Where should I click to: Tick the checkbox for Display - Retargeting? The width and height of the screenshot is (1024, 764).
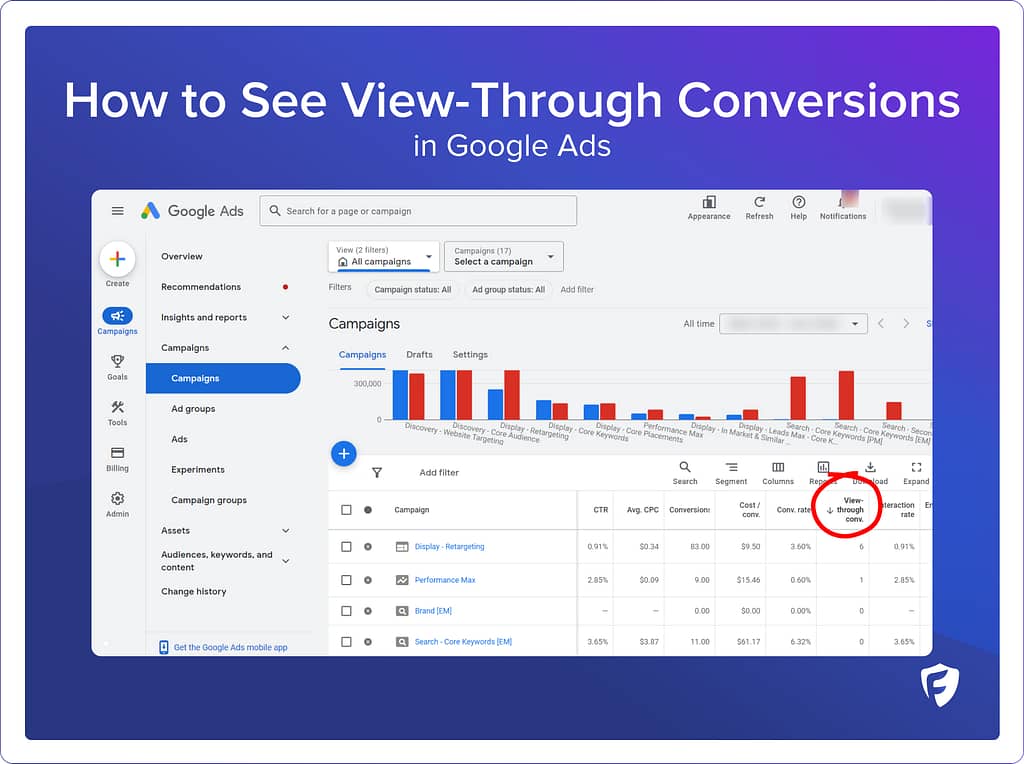click(346, 547)
